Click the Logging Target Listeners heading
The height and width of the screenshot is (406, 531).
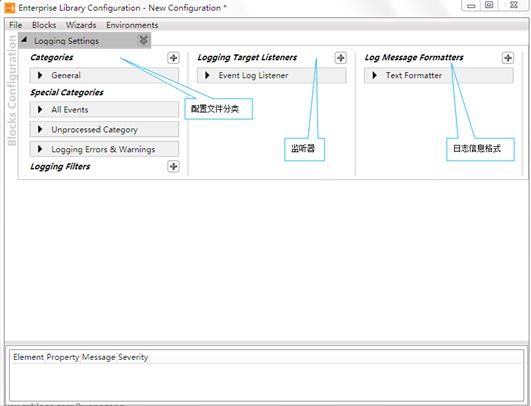247,58
